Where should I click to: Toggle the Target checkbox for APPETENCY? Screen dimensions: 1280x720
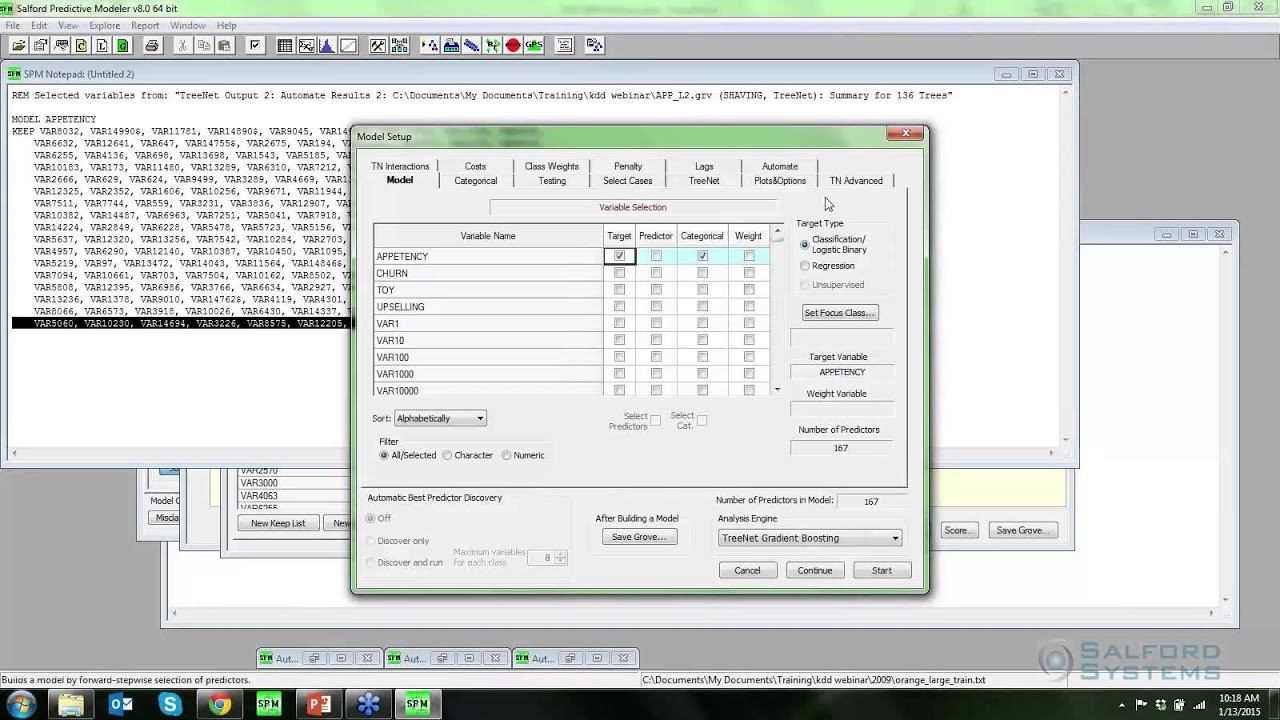coord(619,256)
